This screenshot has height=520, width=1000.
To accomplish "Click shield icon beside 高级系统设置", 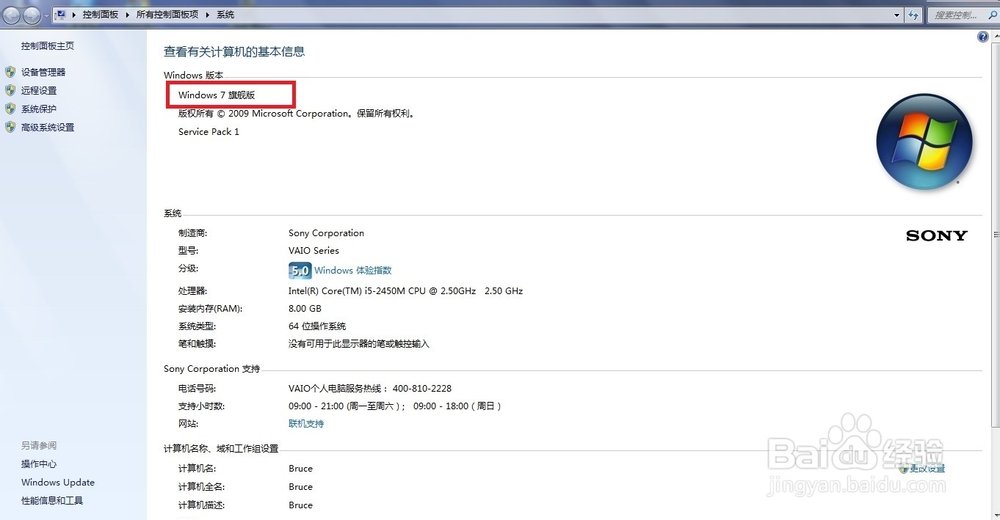I will (x=10, y=127).
